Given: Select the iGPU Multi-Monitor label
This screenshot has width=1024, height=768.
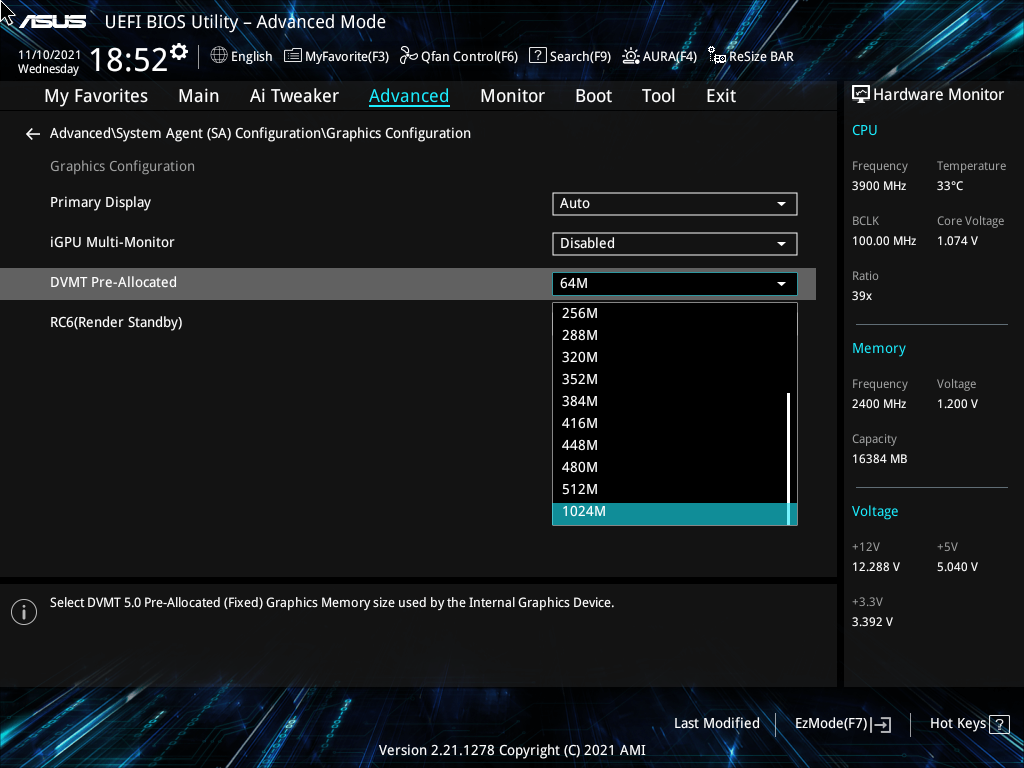Looking at the screenshot, I should point(112,242).
